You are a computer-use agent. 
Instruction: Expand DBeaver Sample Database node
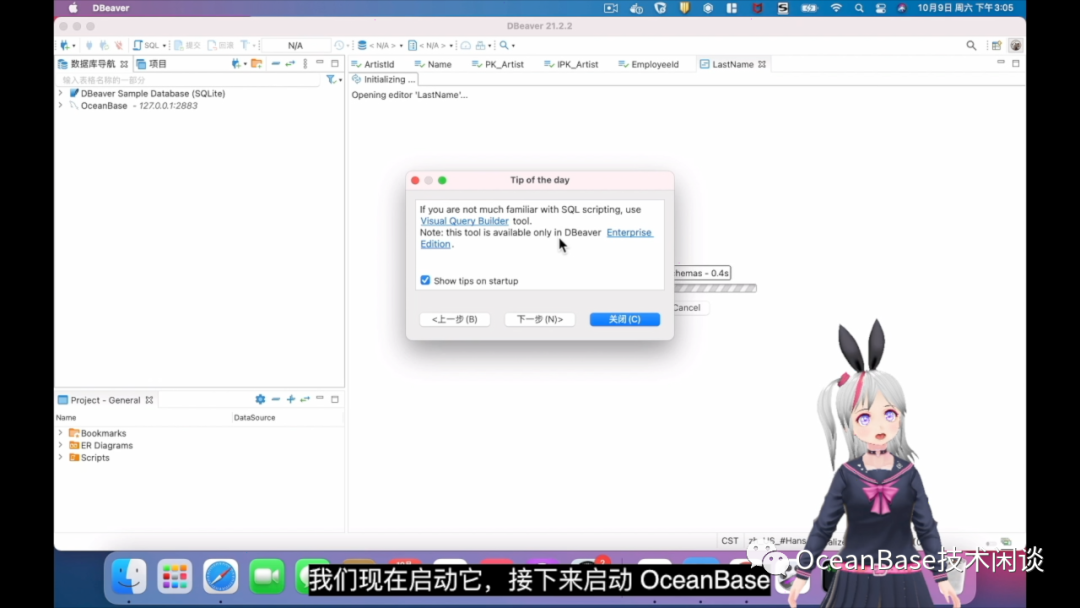[61, 93]
